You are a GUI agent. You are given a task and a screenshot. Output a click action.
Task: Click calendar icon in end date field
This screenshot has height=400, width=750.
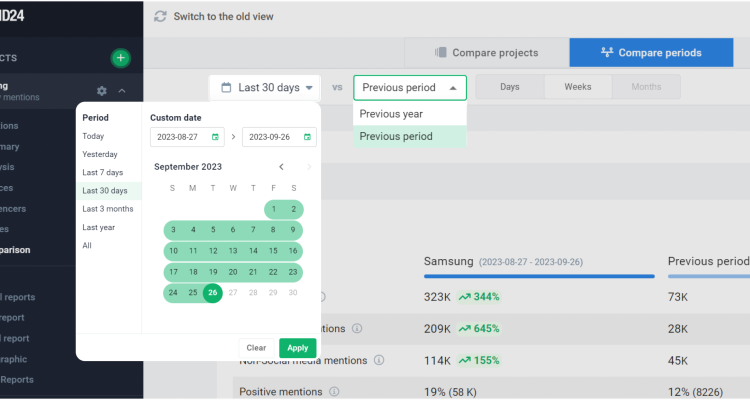click(x=308, y=137)
